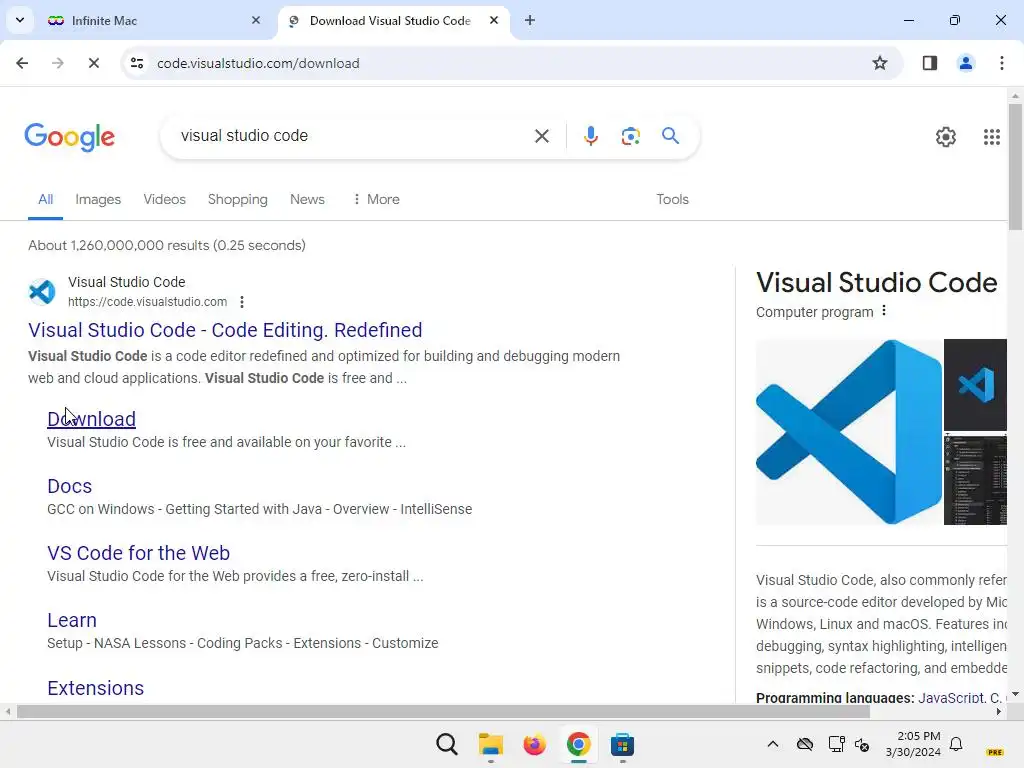This screenshot has height=768, width=1024.
Task: Click the Chrome taskbar icon
Action: tap(578, 744)
